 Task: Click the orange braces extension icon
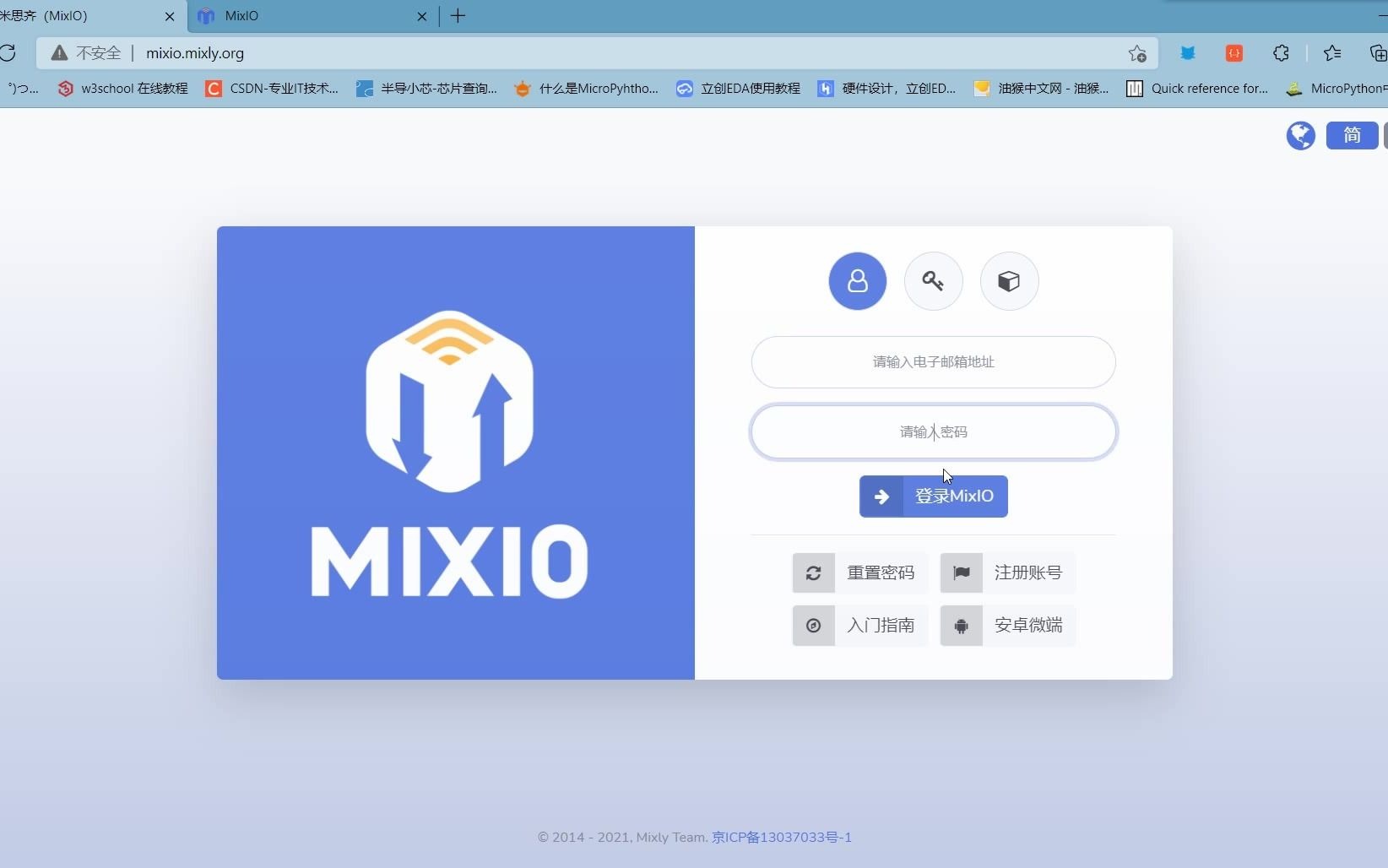click(x=1233, y=53)
